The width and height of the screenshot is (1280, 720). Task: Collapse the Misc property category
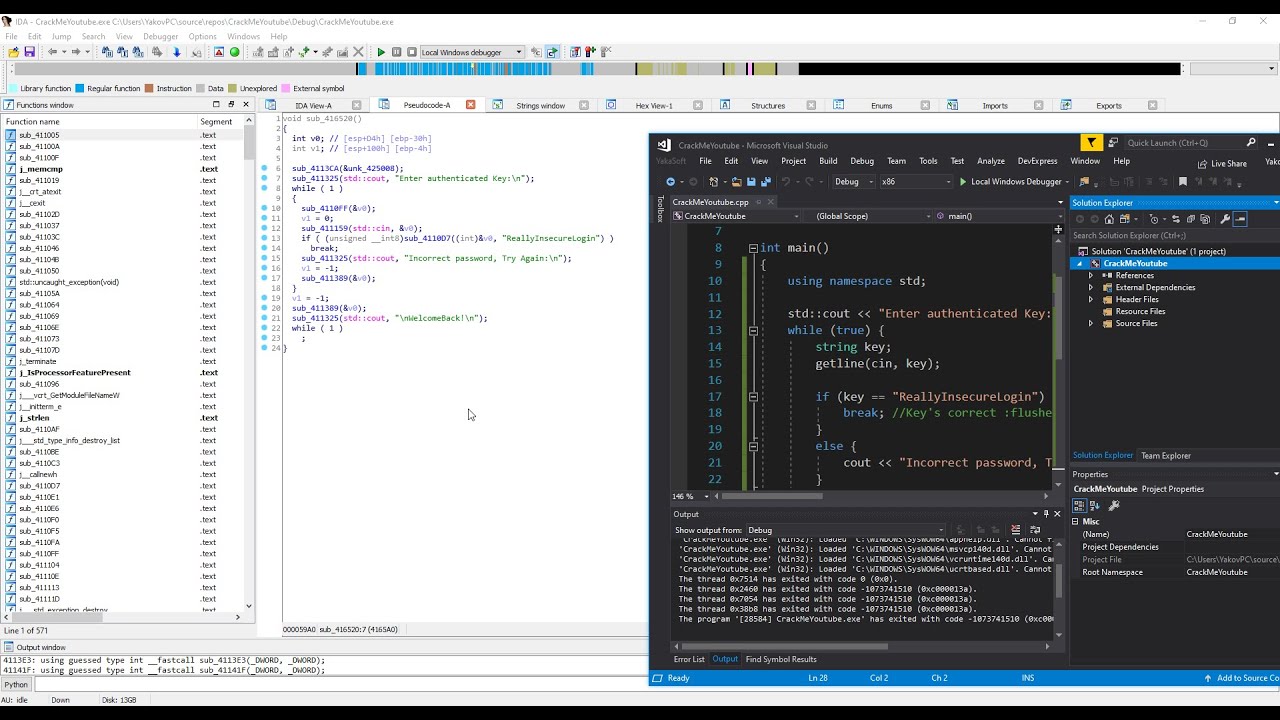(x=1076, y=521)
